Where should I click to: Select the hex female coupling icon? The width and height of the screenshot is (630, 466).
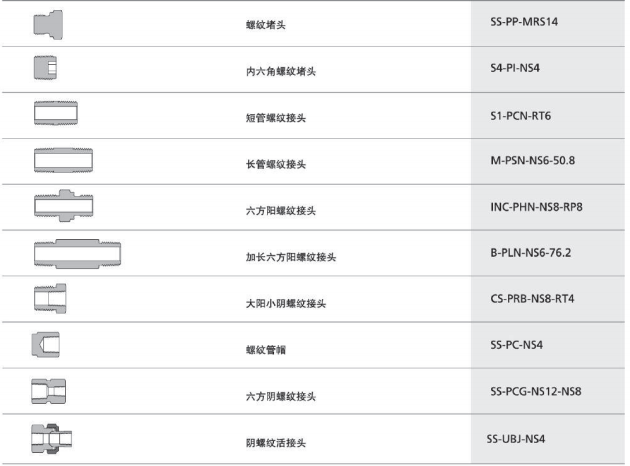[x=49, y=389]
